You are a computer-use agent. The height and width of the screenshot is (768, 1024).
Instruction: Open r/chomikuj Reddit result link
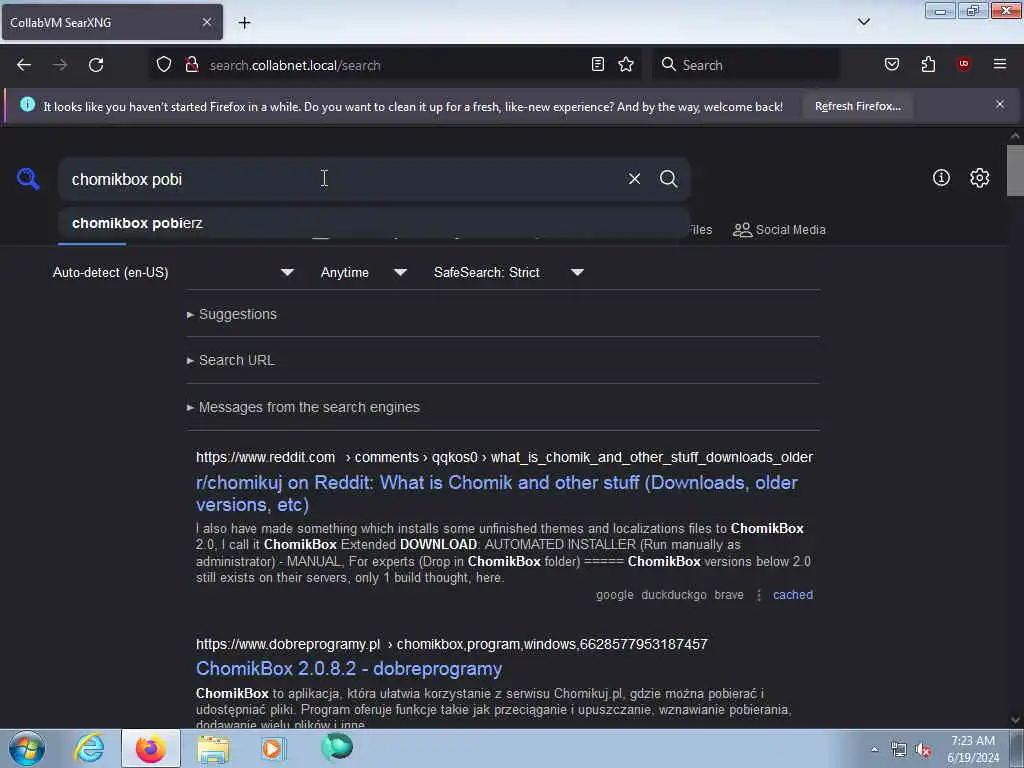497,493
